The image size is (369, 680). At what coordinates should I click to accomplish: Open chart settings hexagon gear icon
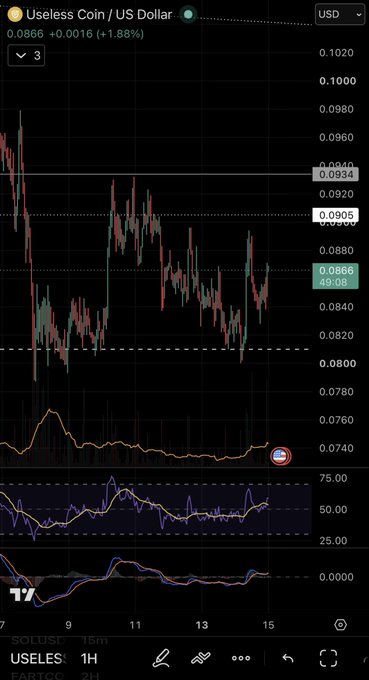click(341, 625)
